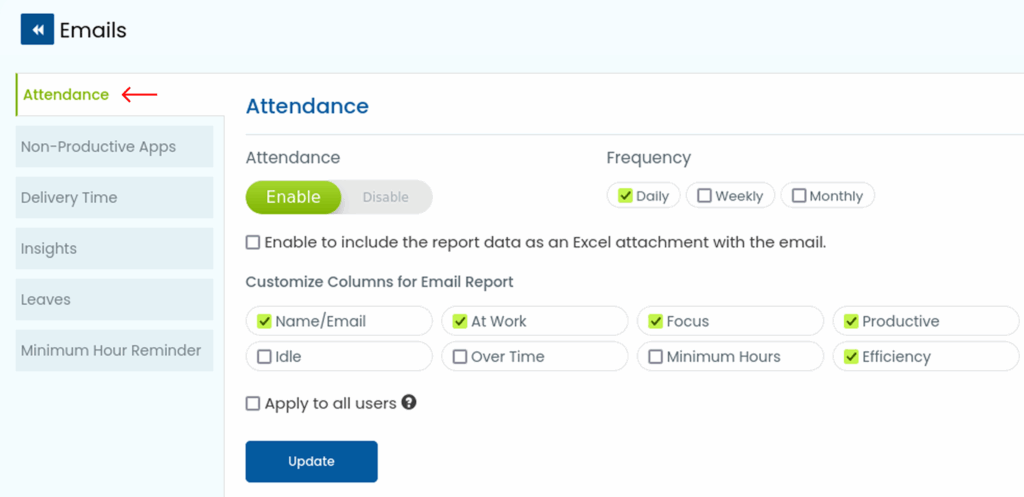Open the Attendance tab in sidebar
Image resolution: width=1024 pixels, height=497 pixels.
pyautogui.click(x=66, y=95)
